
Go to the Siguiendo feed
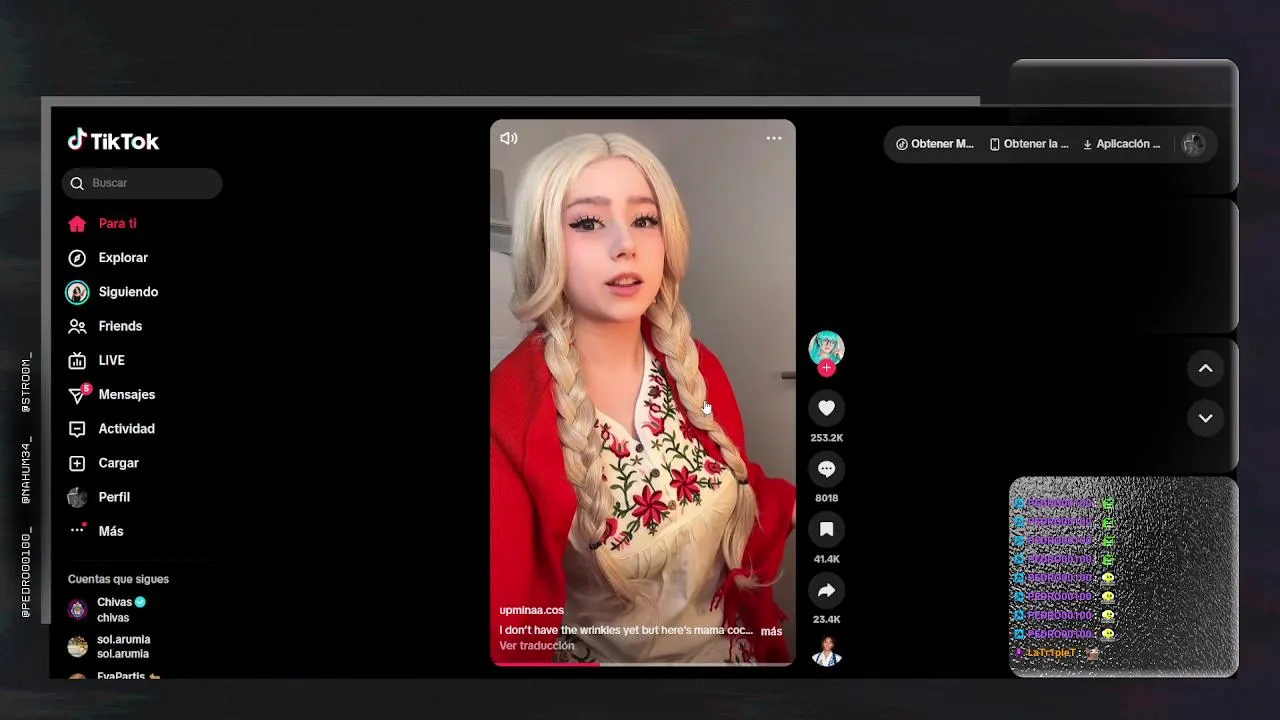(128, 292)
